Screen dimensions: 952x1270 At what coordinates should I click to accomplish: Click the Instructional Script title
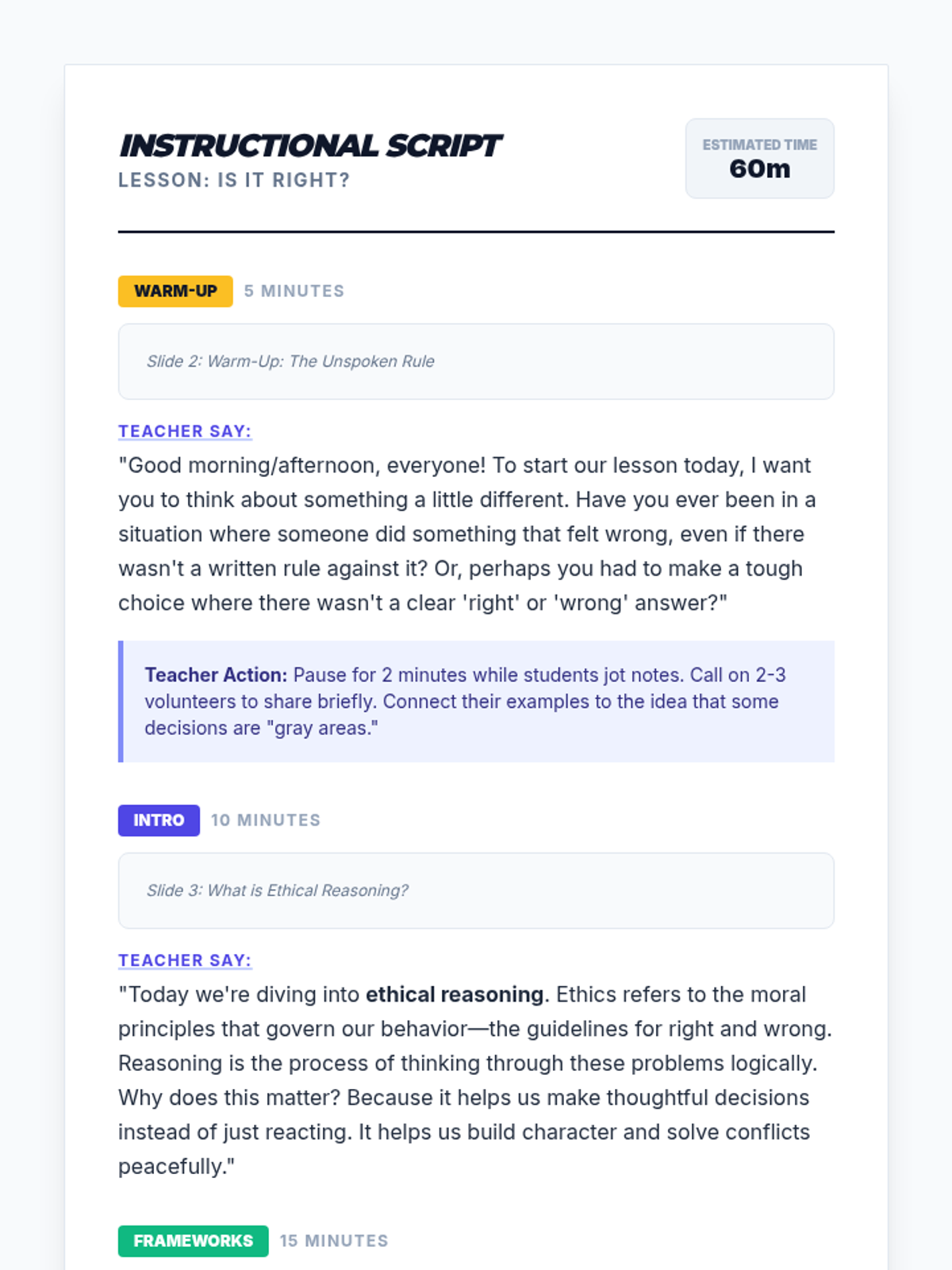(x=310, y=146)
